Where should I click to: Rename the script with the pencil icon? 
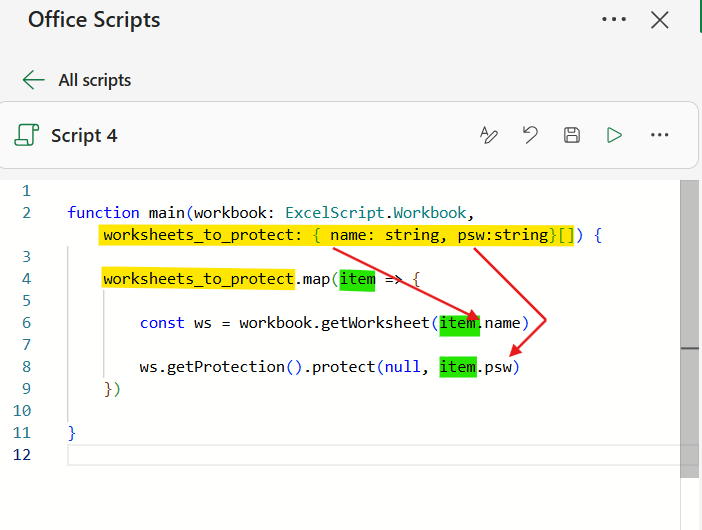pyautogui.click(x=488, y=135)
